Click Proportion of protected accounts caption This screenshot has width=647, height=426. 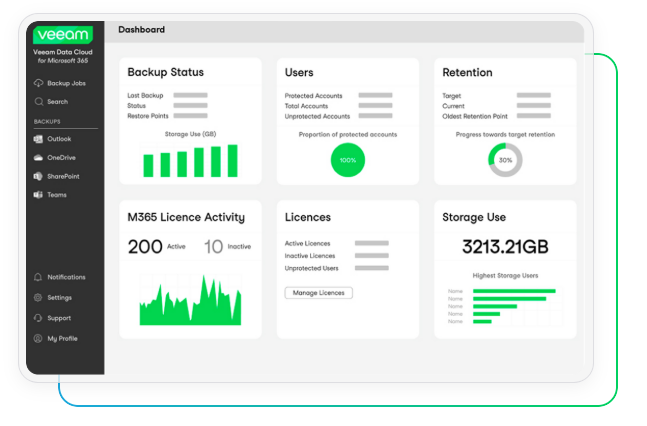coord(348,135)
